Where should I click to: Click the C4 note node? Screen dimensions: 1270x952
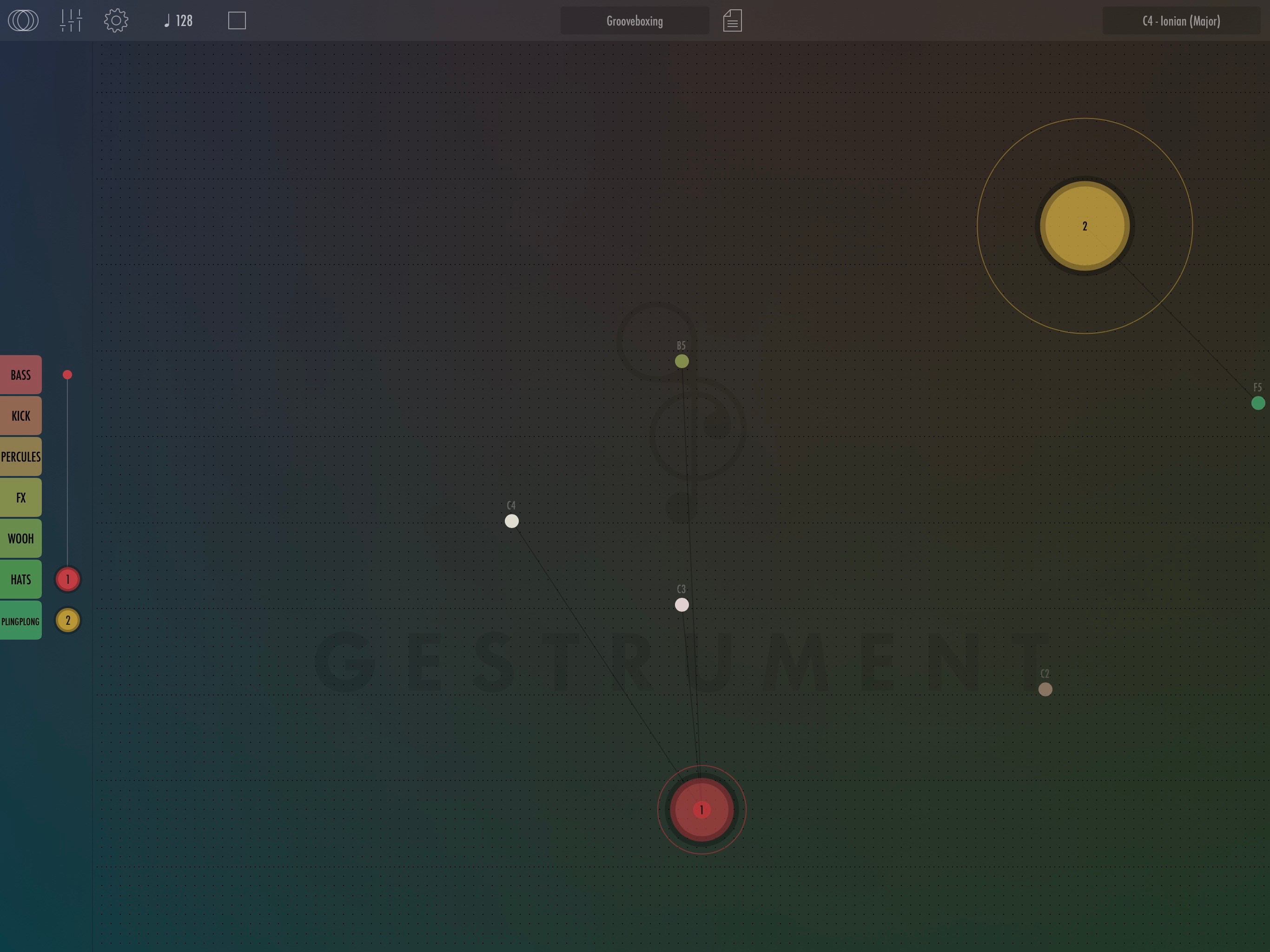[x=511, y=521]
